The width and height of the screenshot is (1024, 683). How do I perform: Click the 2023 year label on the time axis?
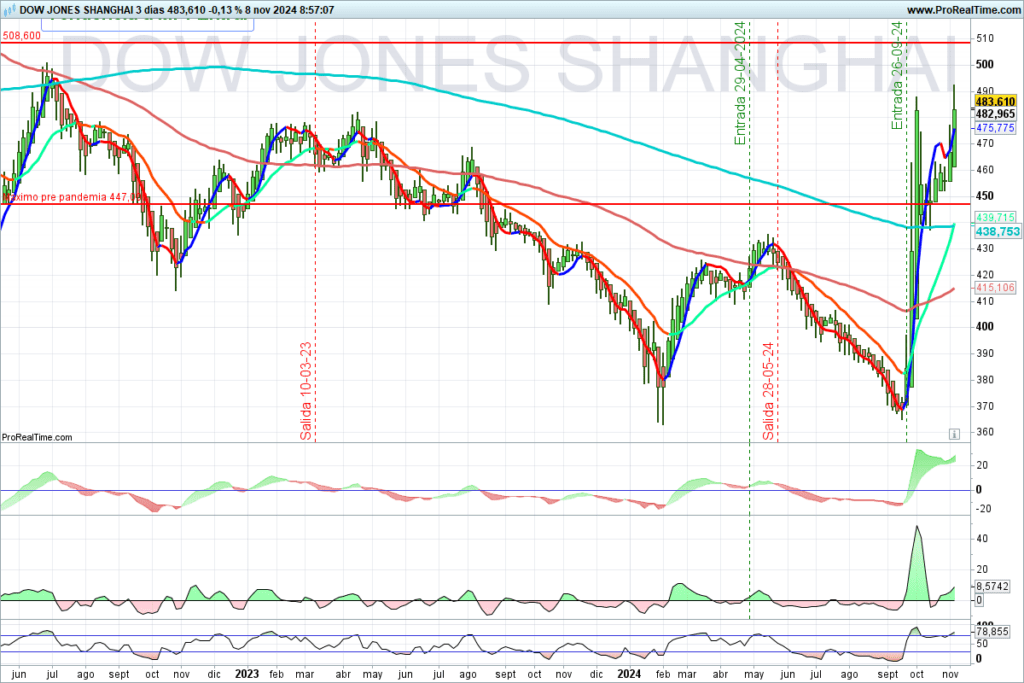click(247, 674)
